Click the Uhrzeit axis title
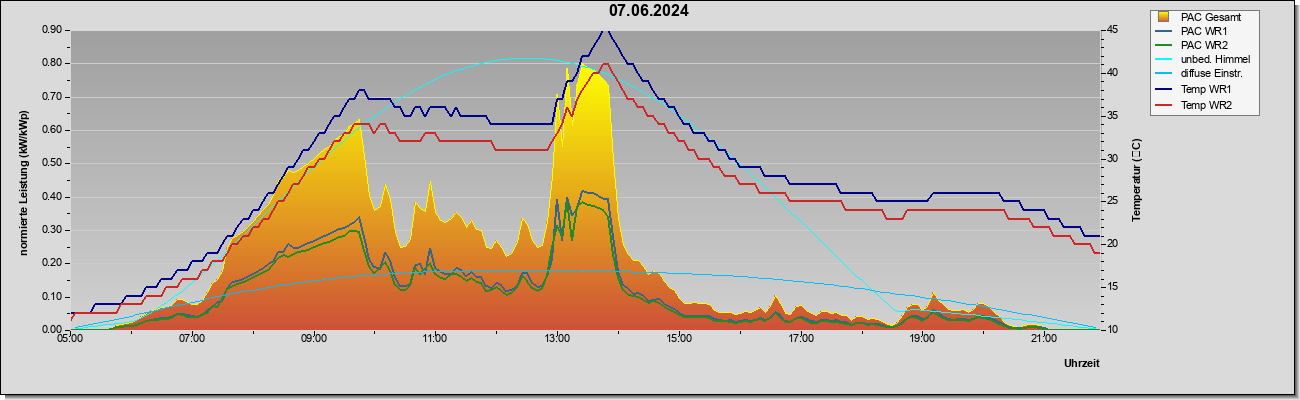The height and width of the screenshot is (400, 1300). point(1081,364)
